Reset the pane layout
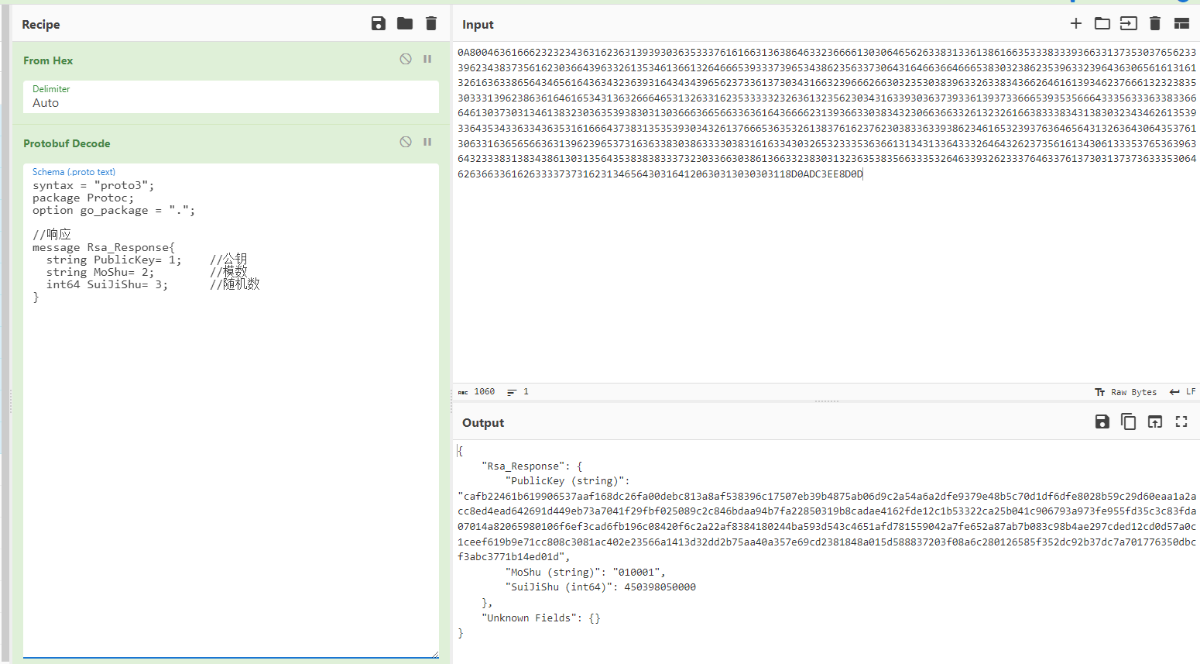 1181,24
